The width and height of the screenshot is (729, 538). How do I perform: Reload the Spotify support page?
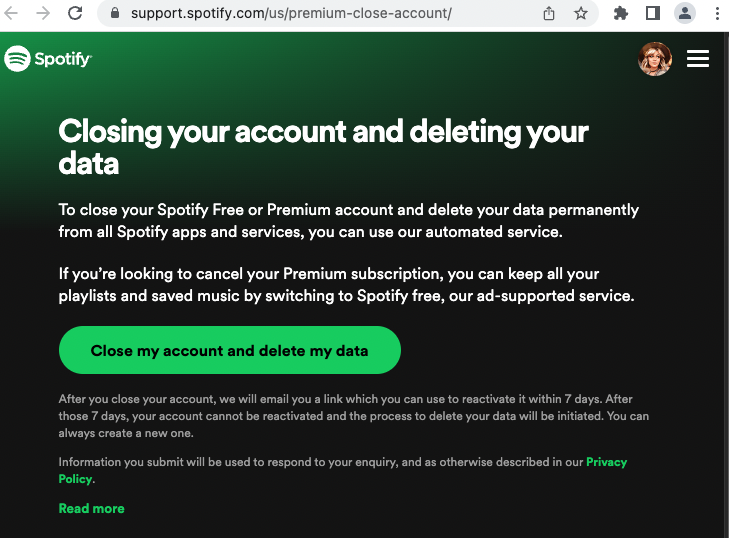(x=75, y=13)
